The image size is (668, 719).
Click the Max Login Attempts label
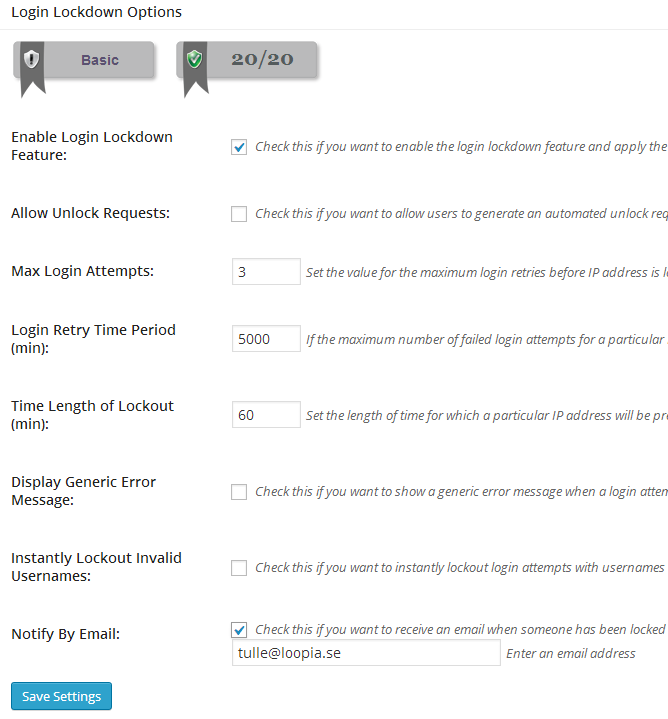(x=83, y=271)
